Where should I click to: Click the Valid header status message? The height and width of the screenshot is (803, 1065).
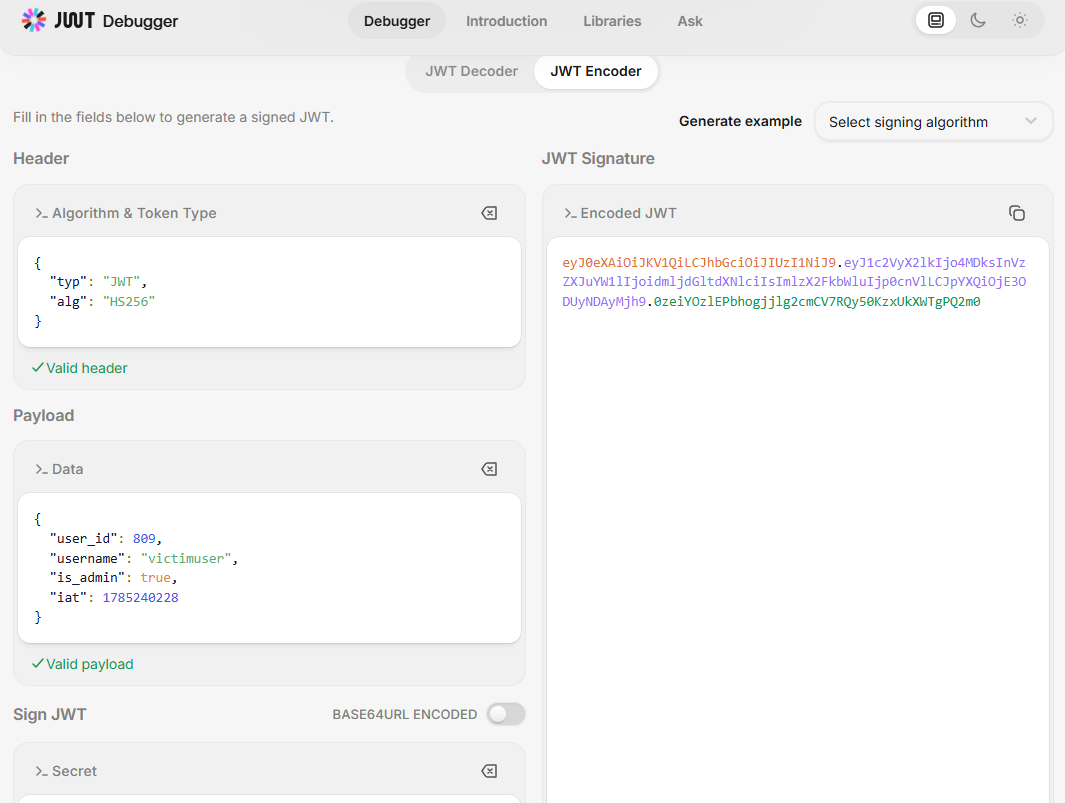79,368
